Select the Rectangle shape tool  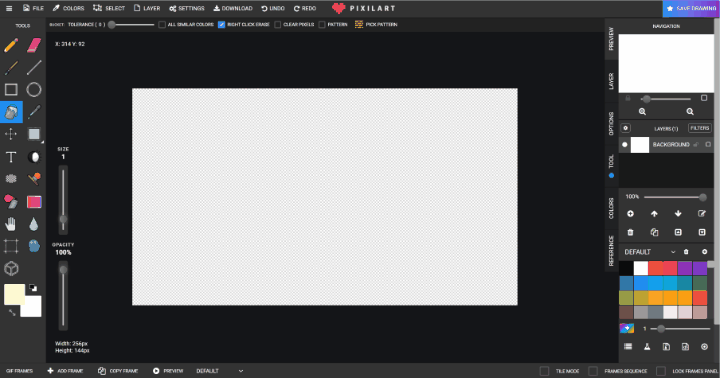pyautogui.click(x=11, y=90)
